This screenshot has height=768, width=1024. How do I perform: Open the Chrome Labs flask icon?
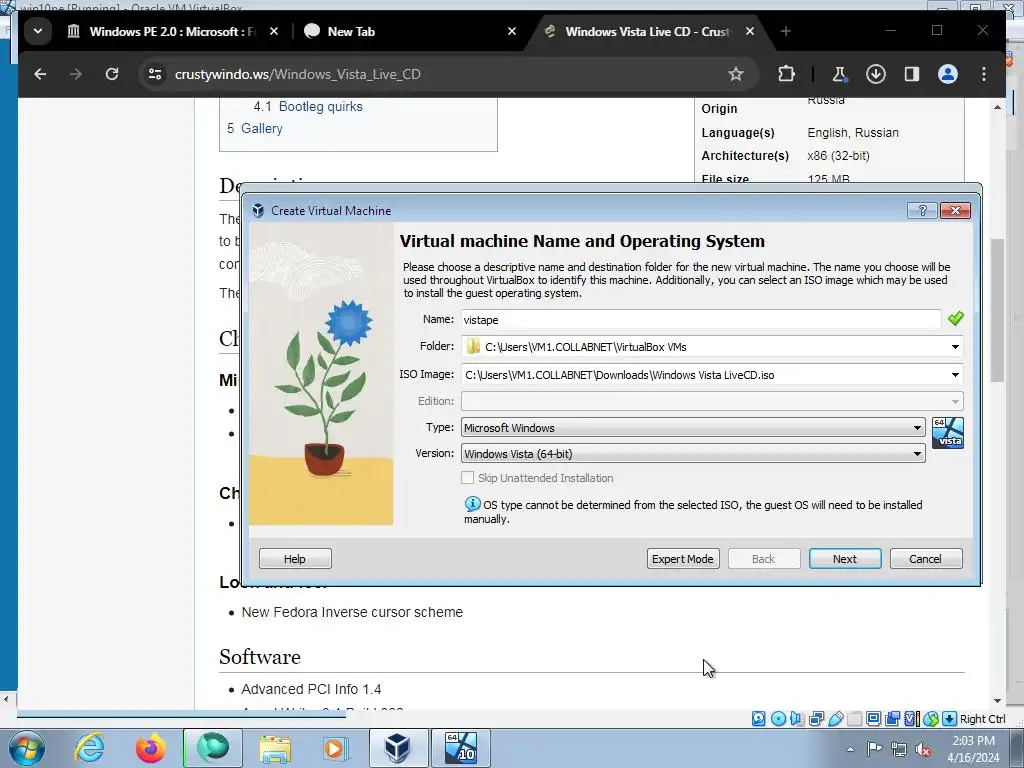click(839, 74)
